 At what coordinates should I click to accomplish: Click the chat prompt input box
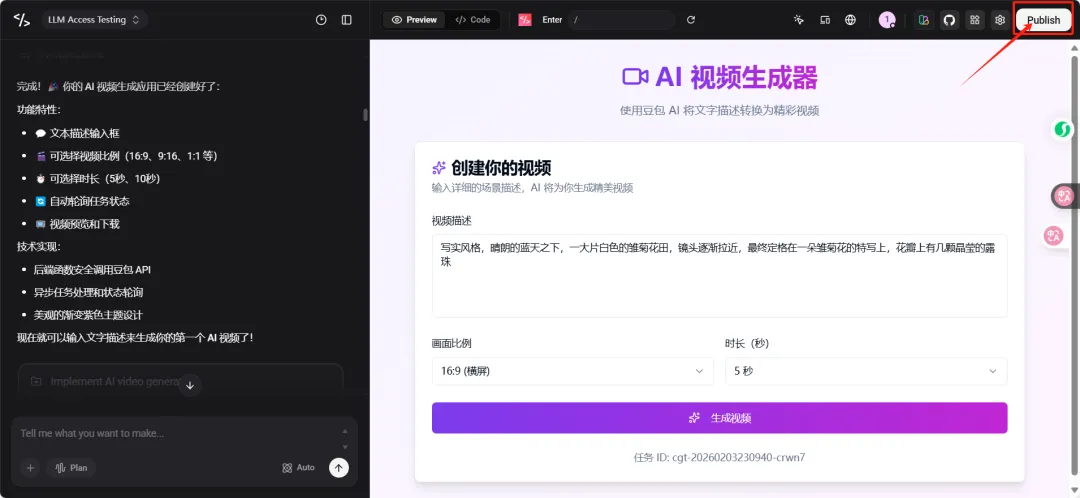click(x=176, y=434)
